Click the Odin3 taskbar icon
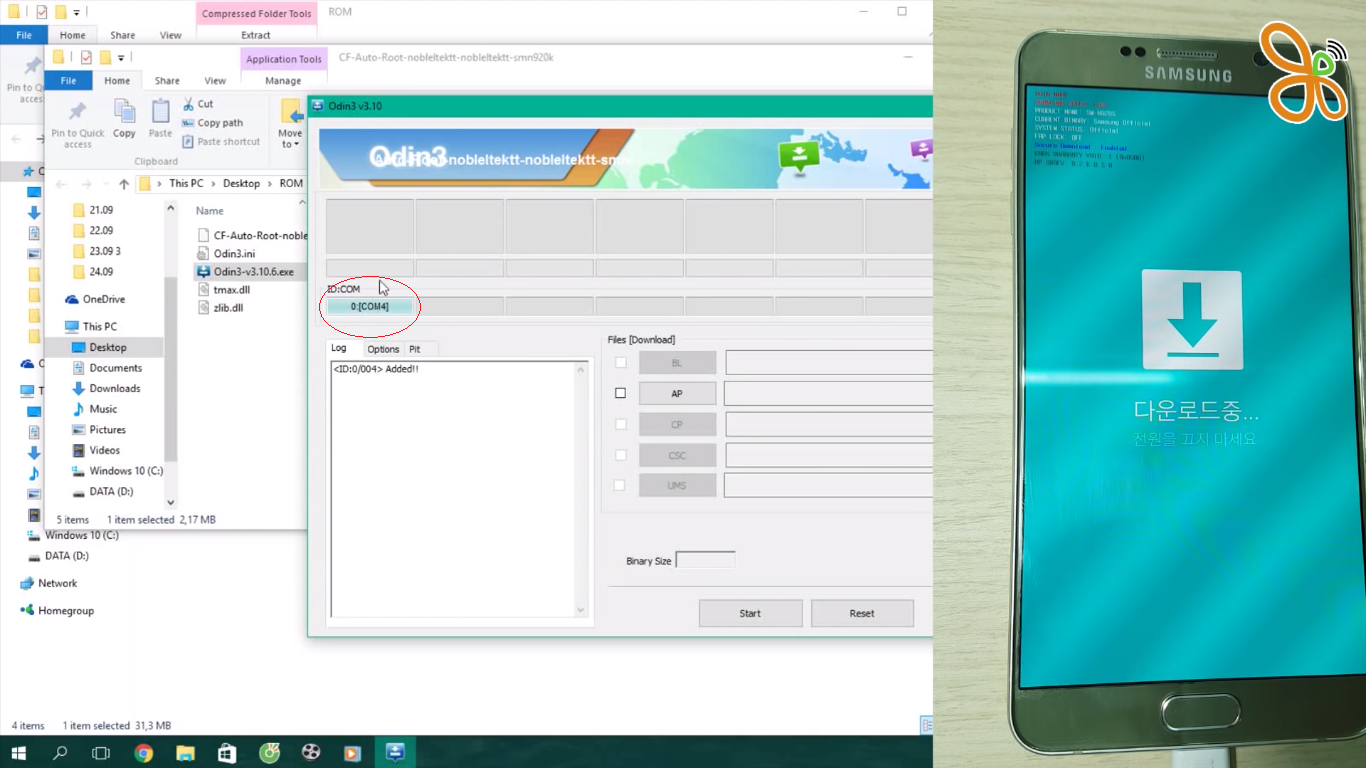The height and width of the screenshot is (768, 1366). (395, 752)
